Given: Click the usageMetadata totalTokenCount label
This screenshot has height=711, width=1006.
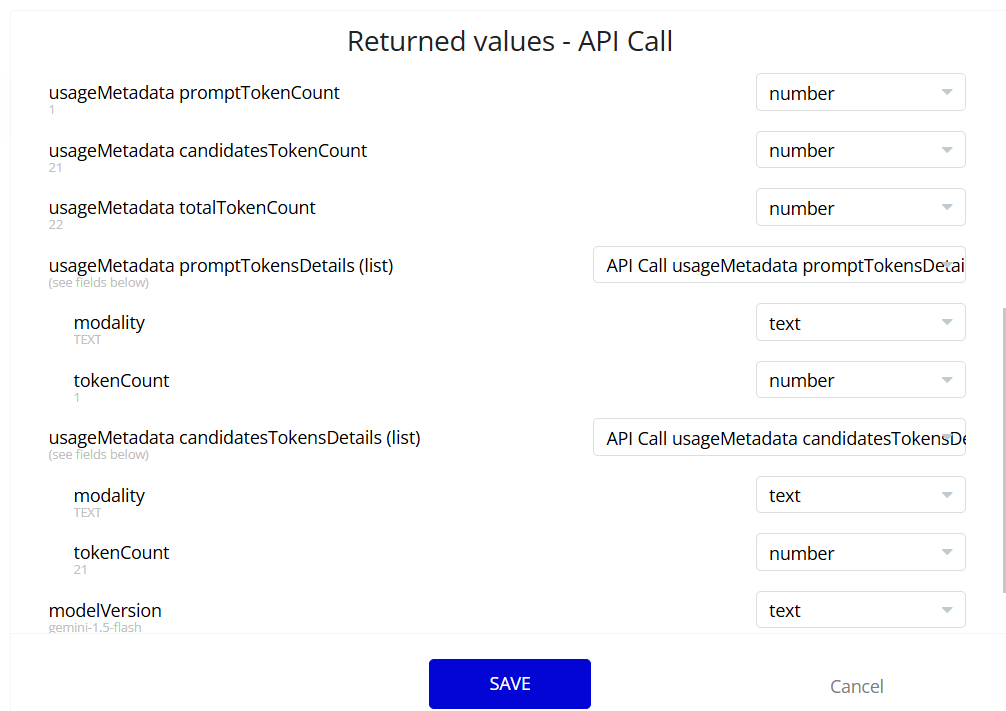Looking at the screenshot, I should click(182, 208).
